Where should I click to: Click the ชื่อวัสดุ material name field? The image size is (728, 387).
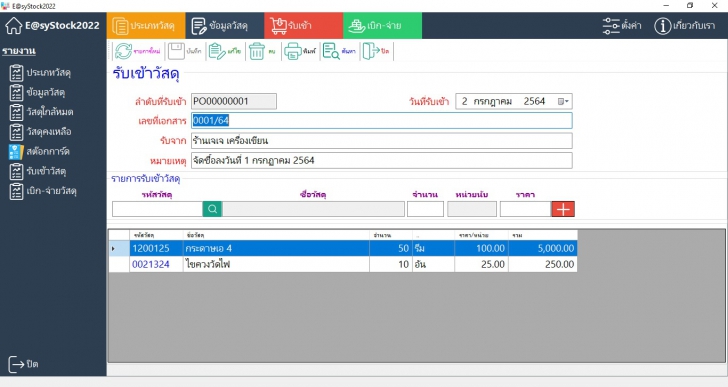(x=313, y=209)
